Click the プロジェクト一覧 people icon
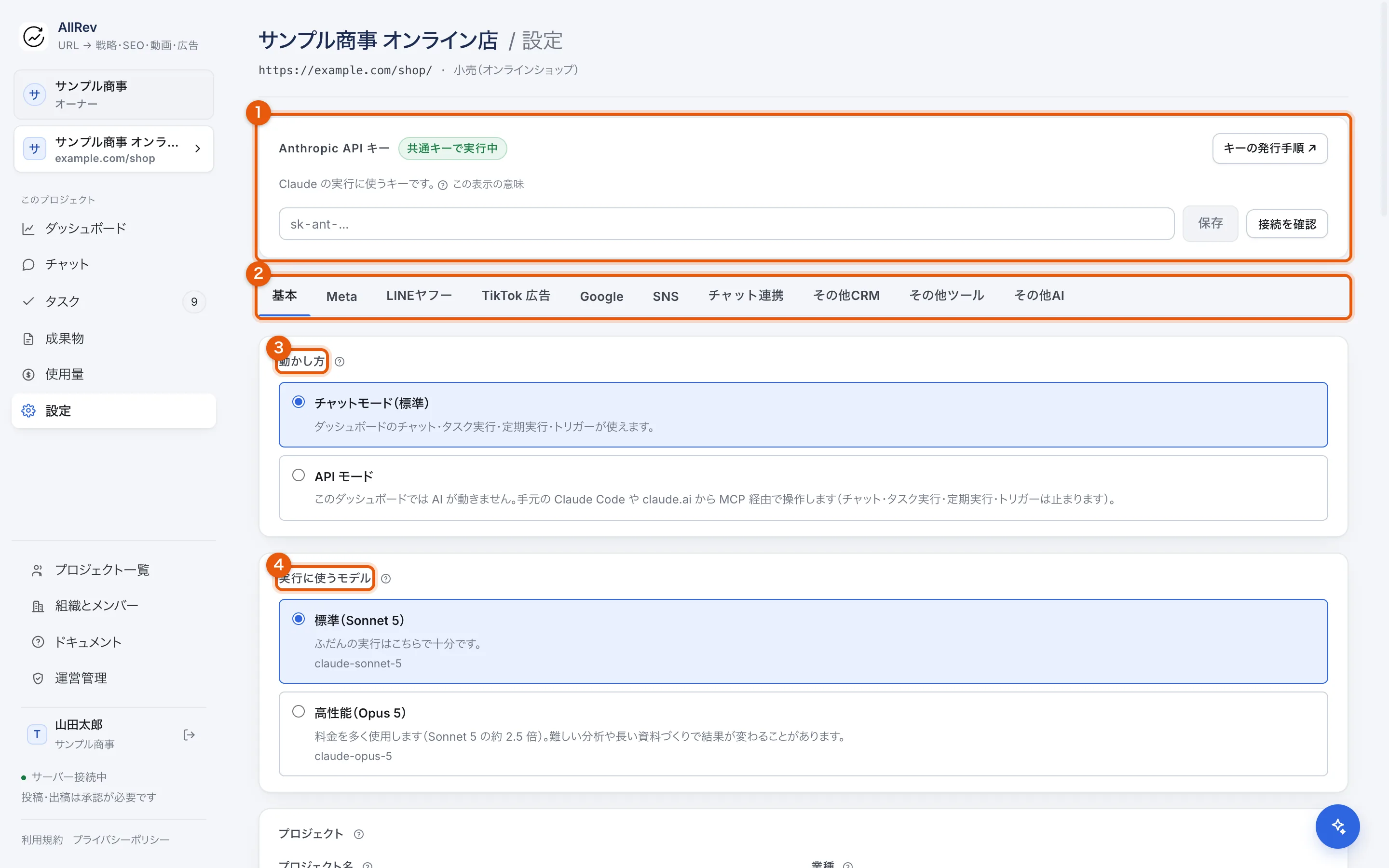 click(x=38, y=570)
